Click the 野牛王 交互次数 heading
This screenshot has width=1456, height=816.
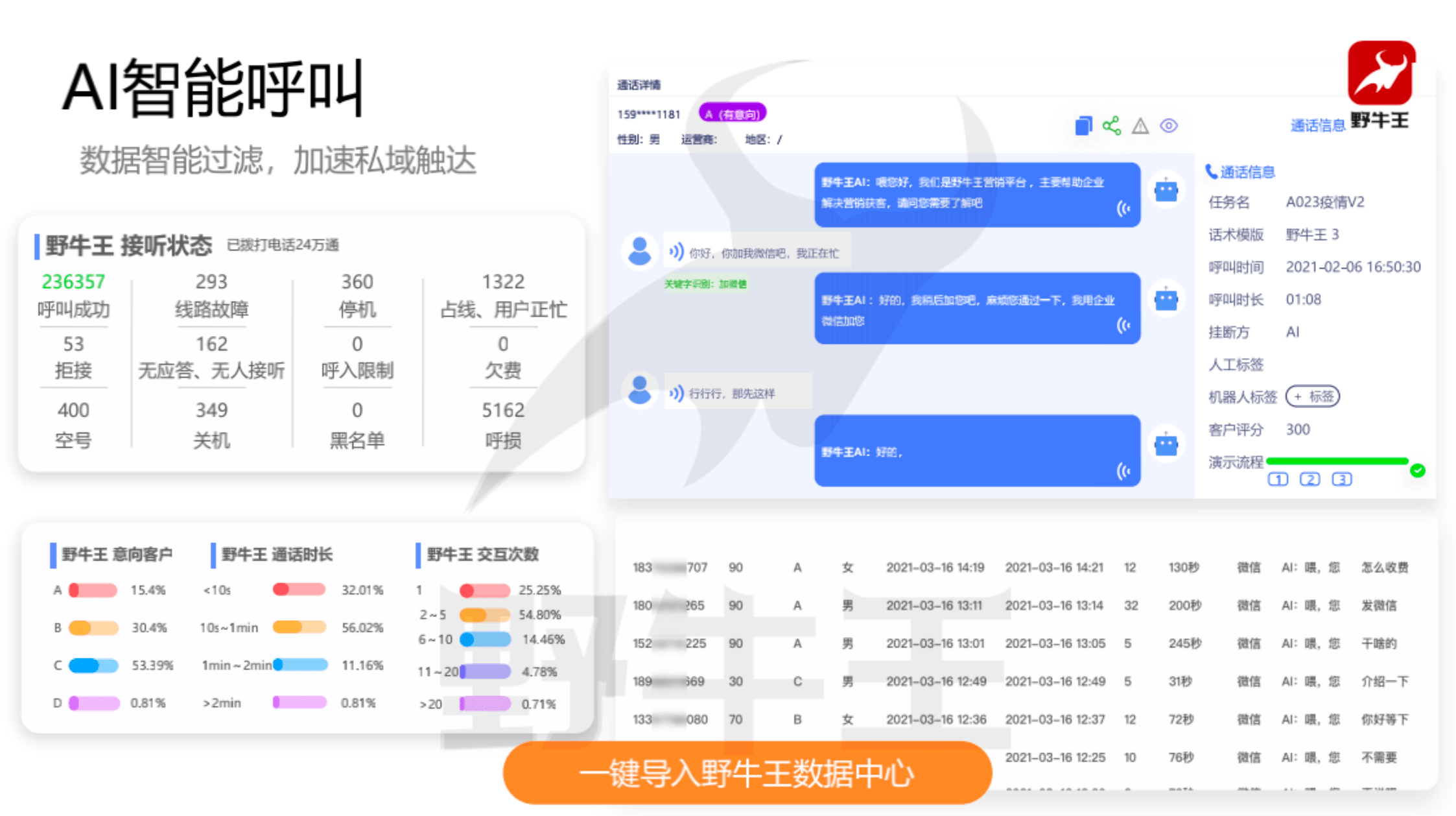[482, 555]
